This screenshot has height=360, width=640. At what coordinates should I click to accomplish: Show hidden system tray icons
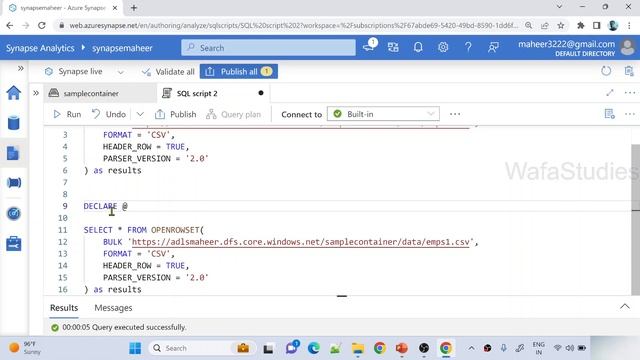coord(471,348)
